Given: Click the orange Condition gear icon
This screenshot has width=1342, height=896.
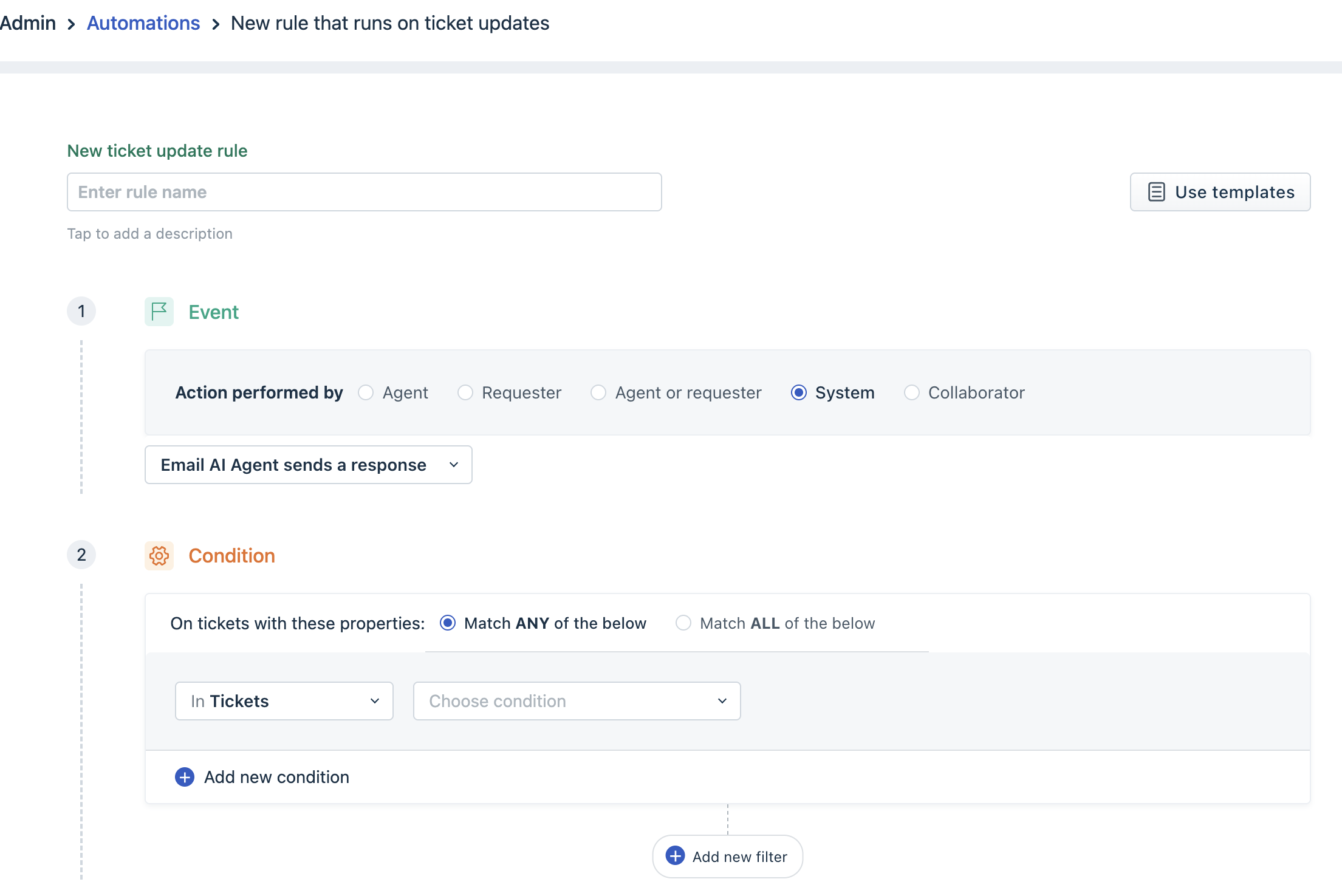Looking at the screenshot, I should 159,555.
